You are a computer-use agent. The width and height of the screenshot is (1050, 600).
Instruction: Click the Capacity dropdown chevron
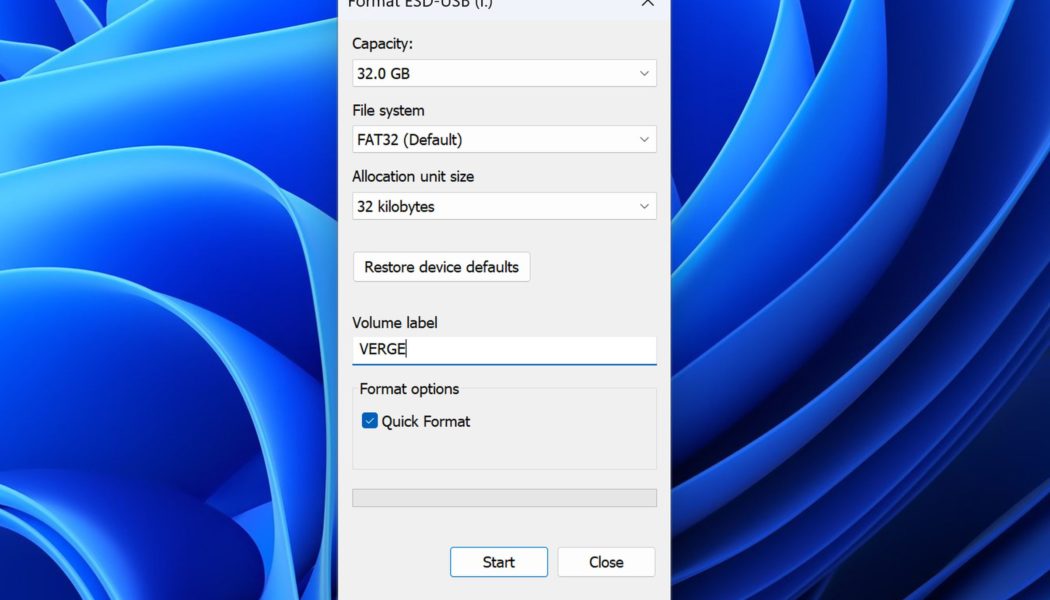point(645,73)
